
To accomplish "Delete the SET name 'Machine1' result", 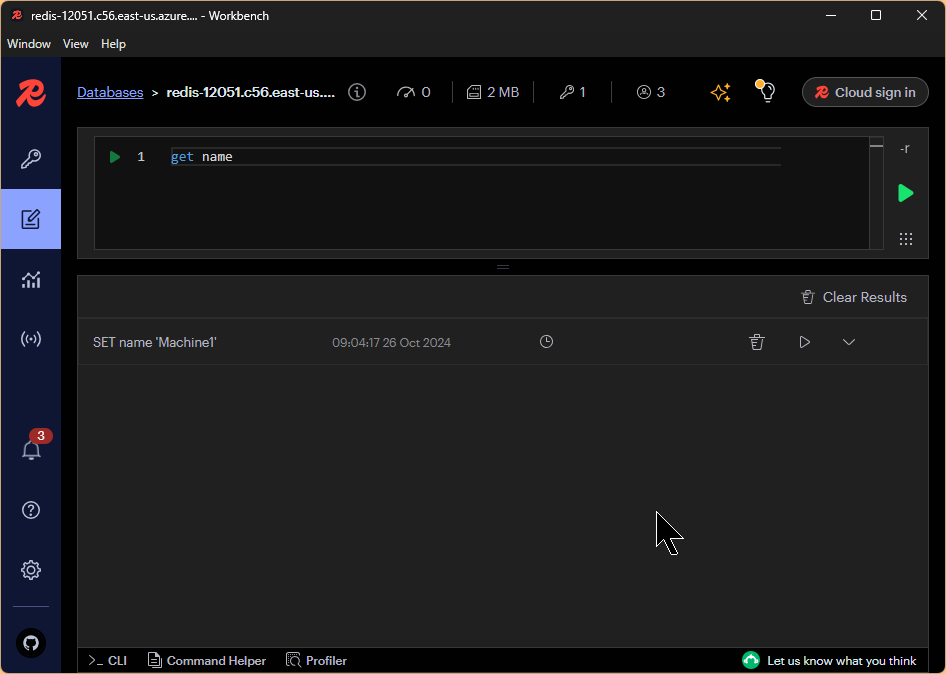I will 757,342.
